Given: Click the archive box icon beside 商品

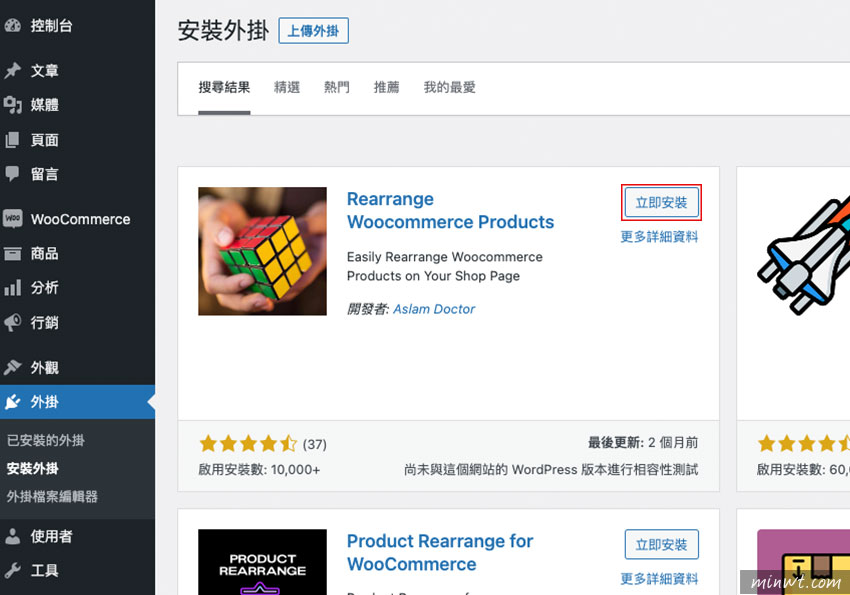Looking at the screenshot, I should [x=12, y=253].
